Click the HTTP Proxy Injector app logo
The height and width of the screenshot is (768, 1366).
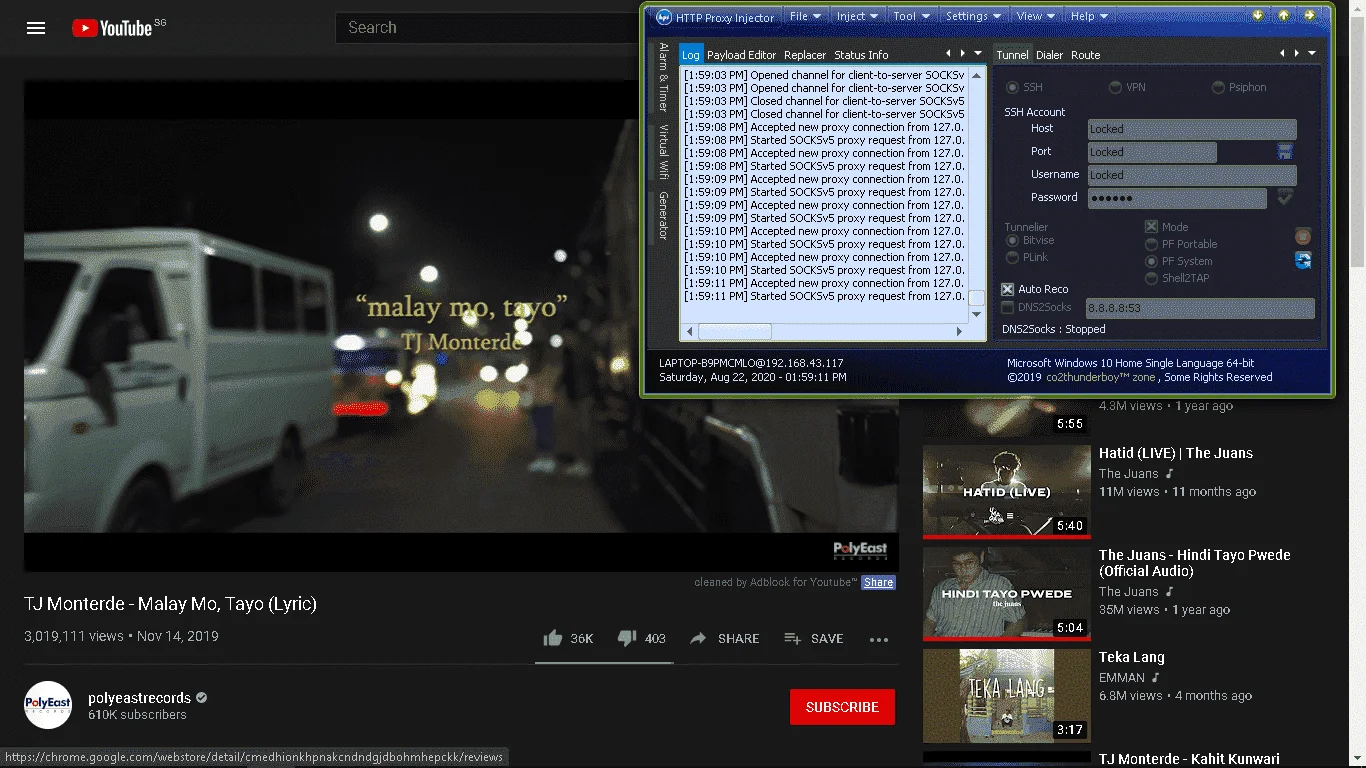click(663, 17)
